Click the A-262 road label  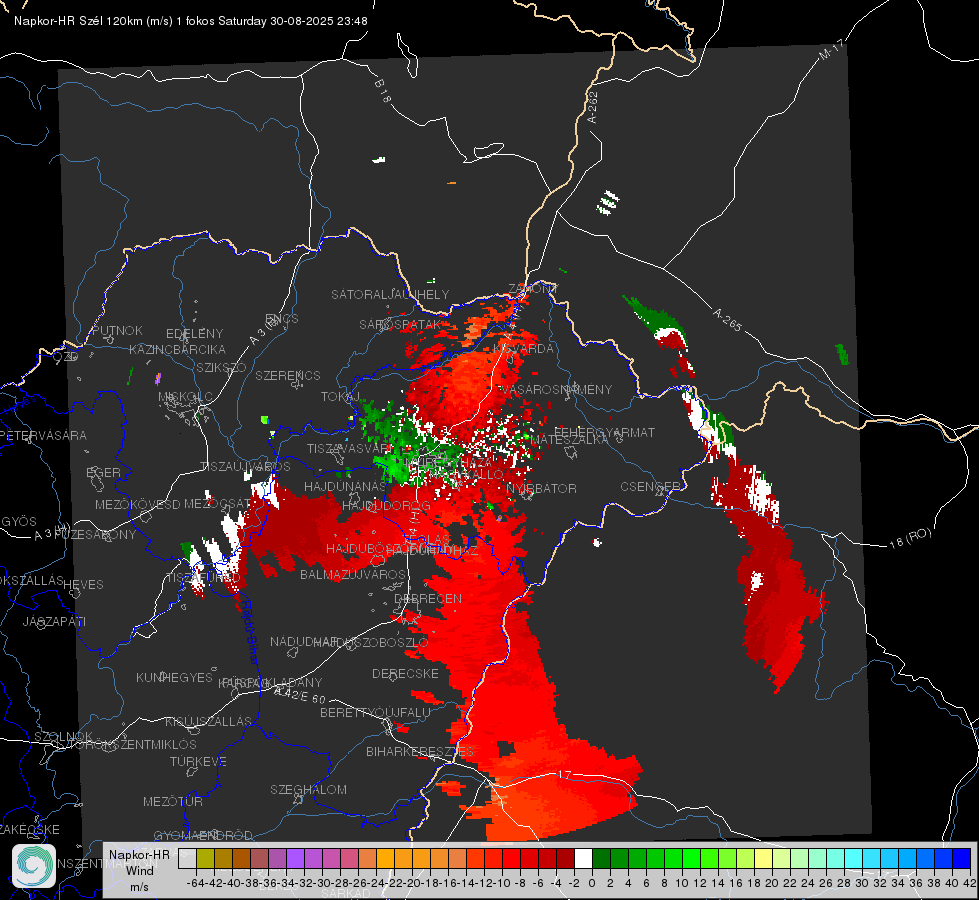[x=593, y=107]
